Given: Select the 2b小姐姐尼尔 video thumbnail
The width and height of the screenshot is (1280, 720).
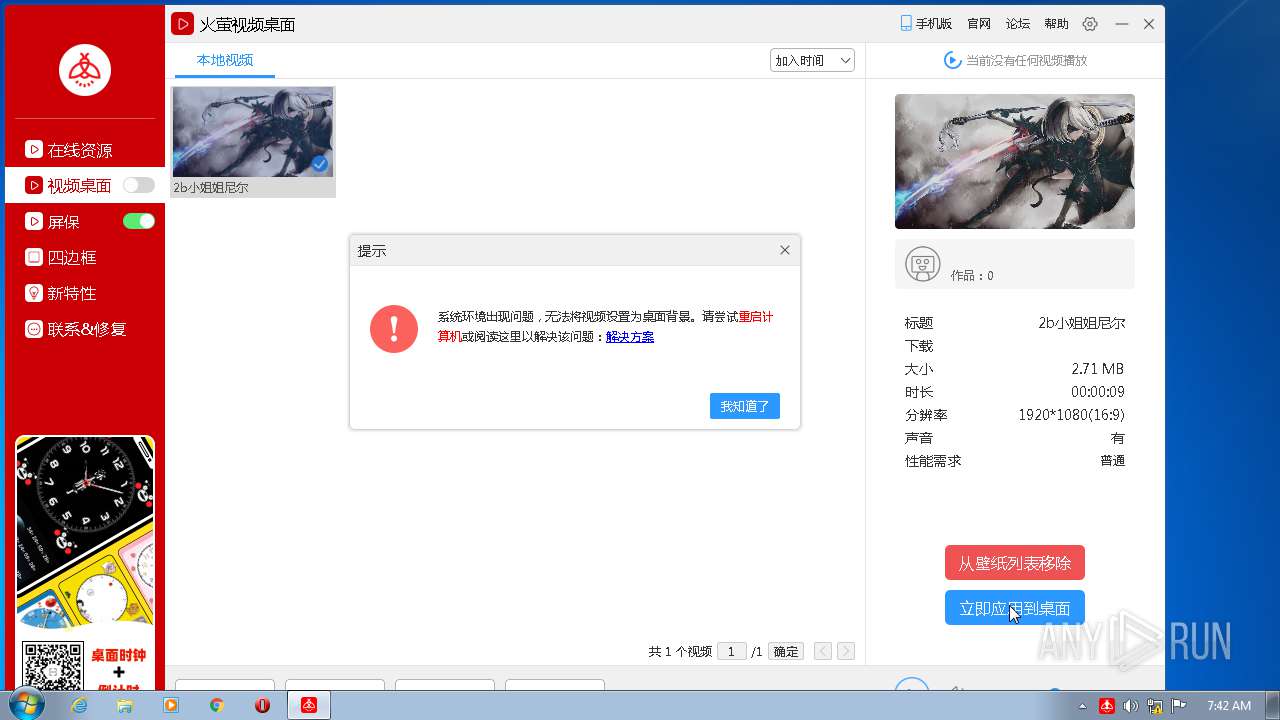Looking at the screenshot, I should pos(253,132).
